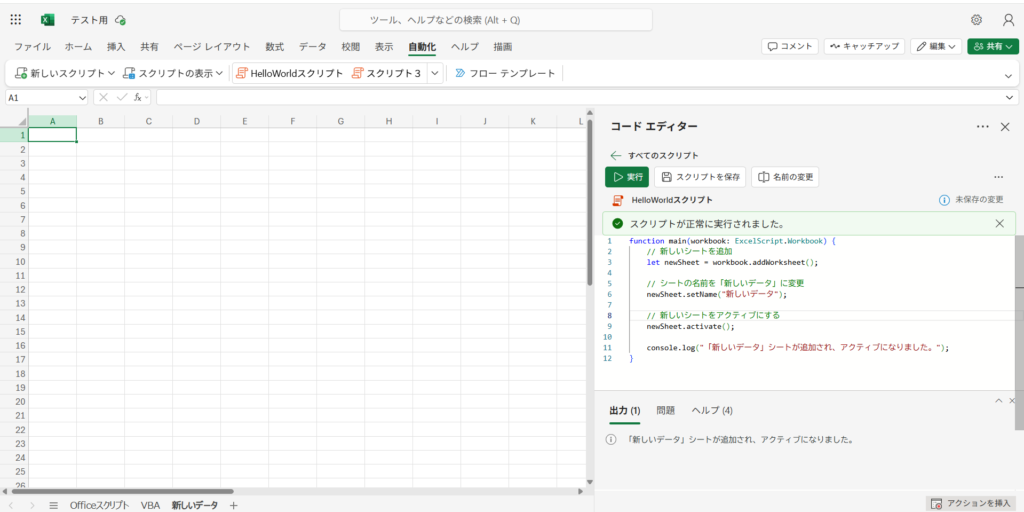This screenshot has height=512, width=1024.
Task: Go back to all scripts arrow
Action: (x=616, y=156)
